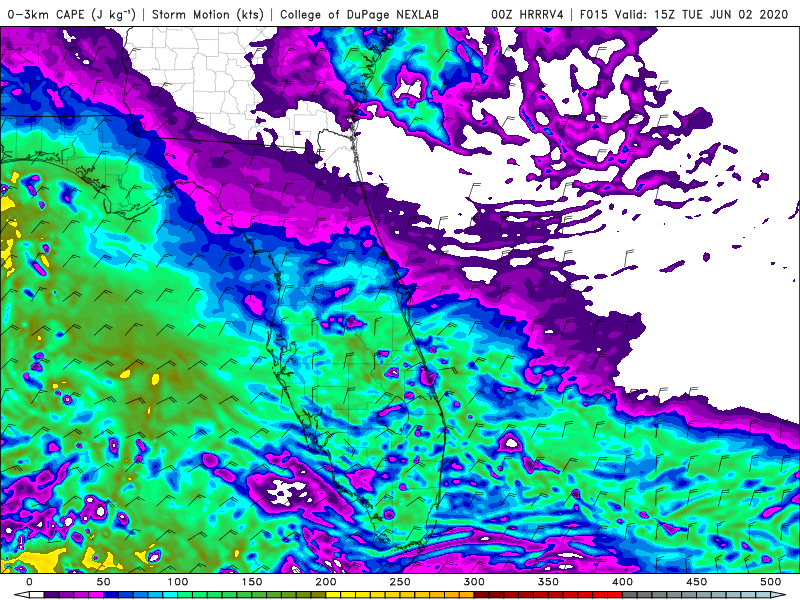Click the 'Storm Motion (kts)' header text
This screenshot has width=800, height=600.
(x=208, y=14)
